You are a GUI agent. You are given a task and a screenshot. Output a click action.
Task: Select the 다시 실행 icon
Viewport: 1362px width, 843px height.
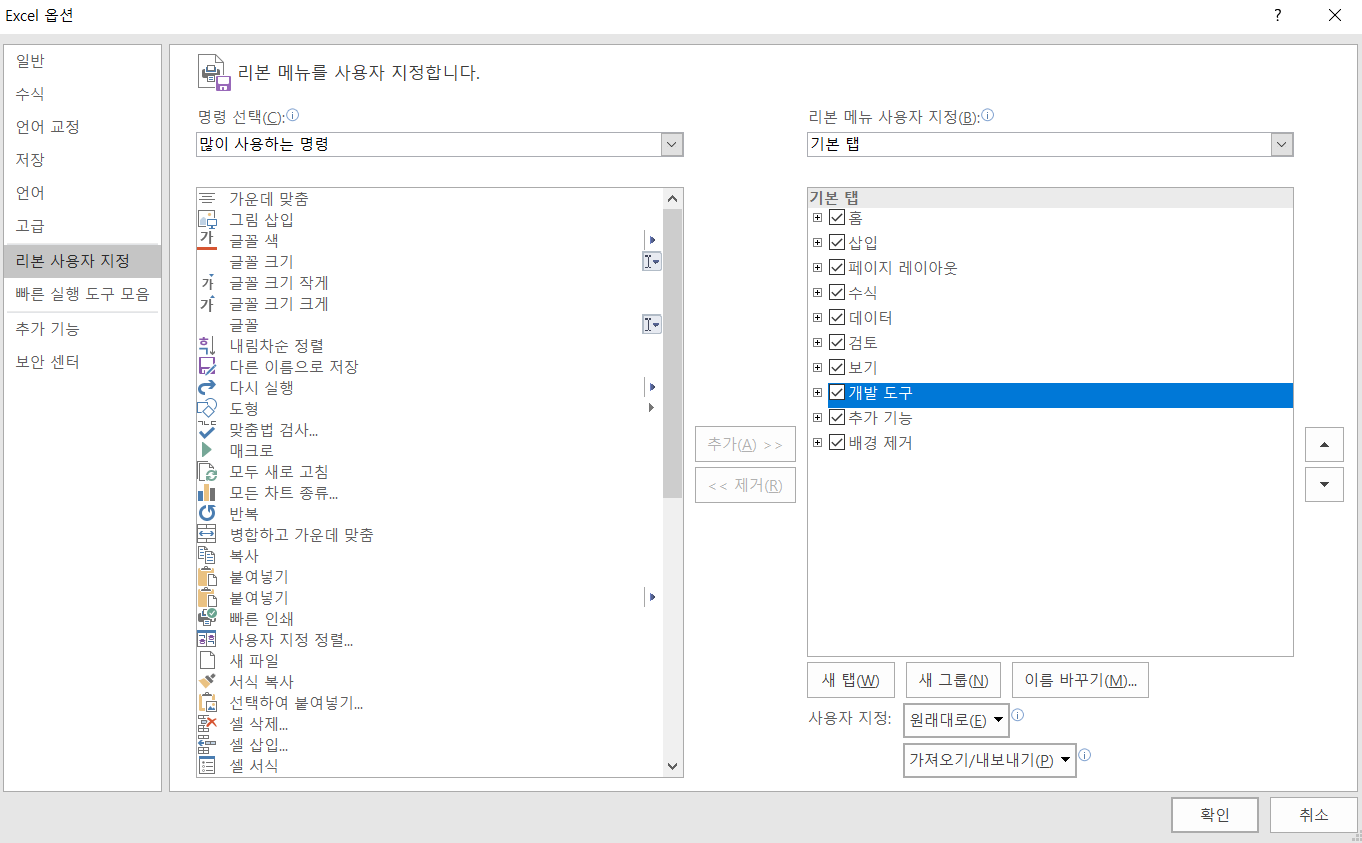pyautogui.click(x=207, y=388)
